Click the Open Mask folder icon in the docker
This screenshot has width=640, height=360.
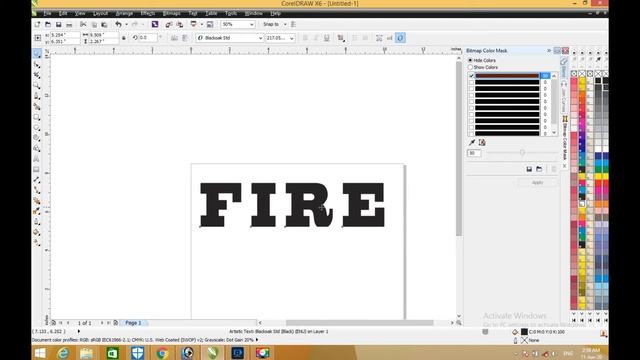point(539,169)
